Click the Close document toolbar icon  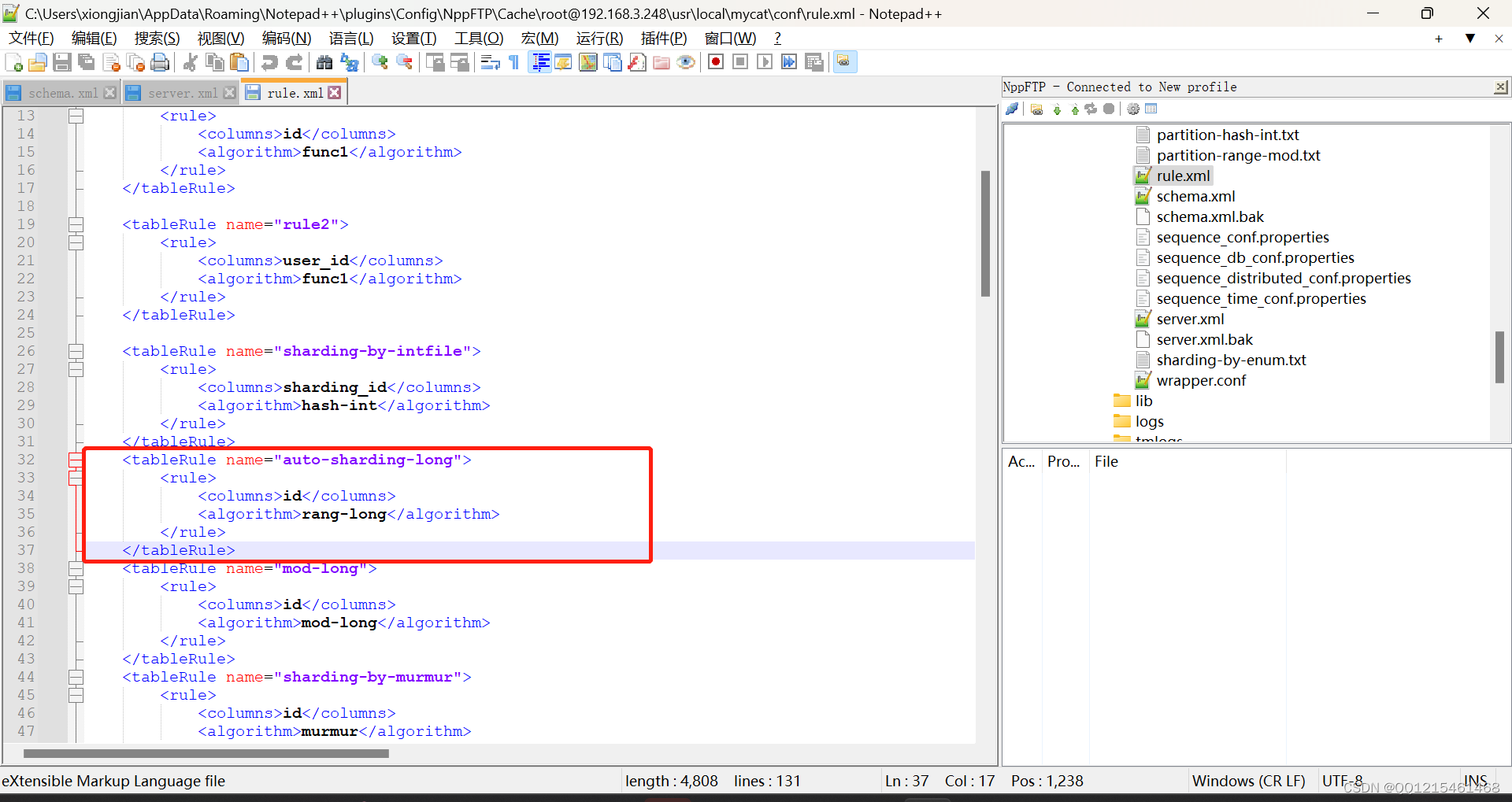(111, 62)
